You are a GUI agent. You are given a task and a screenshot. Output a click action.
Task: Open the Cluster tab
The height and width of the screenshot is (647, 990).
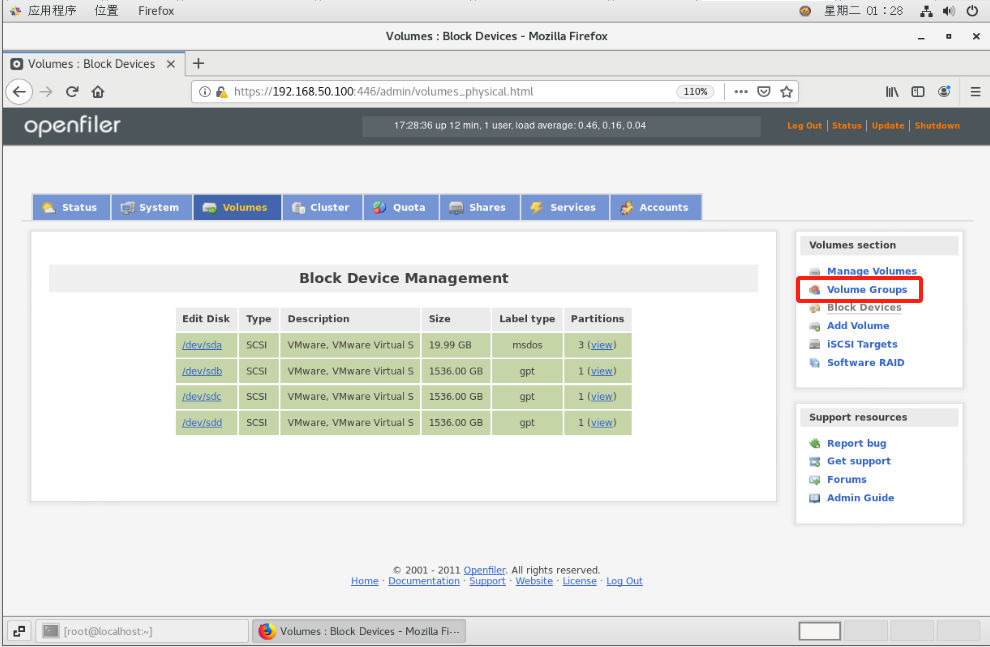(x=322, y=207)
